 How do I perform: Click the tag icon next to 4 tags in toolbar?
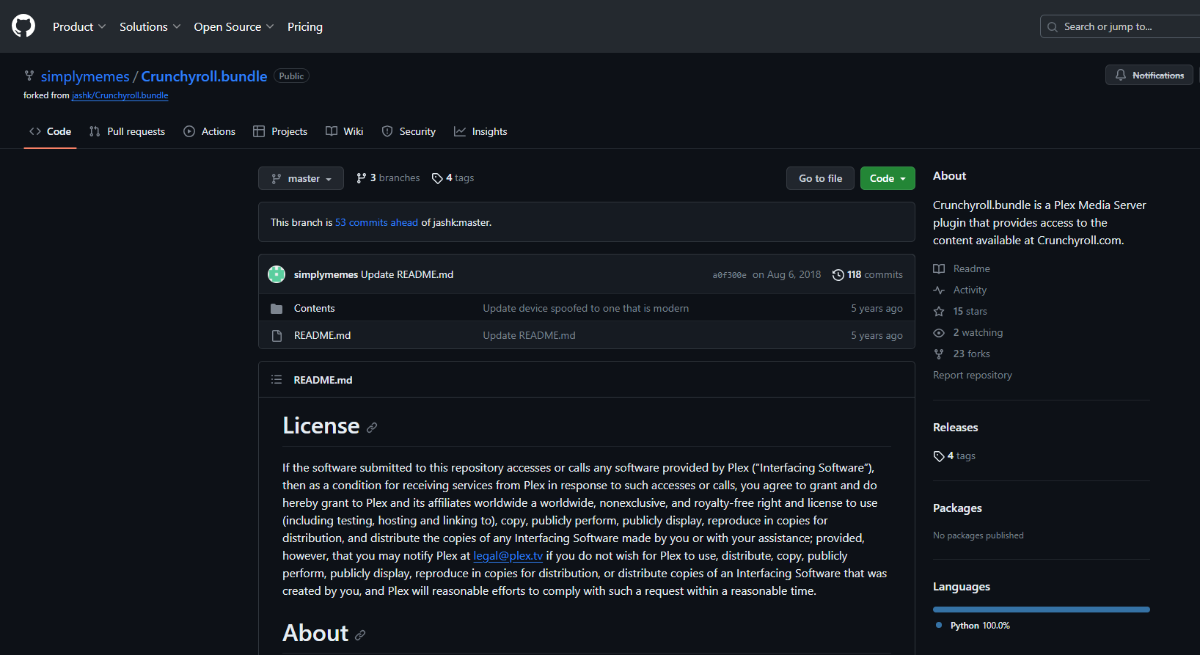pyautogui.click(x=437, y=178)
